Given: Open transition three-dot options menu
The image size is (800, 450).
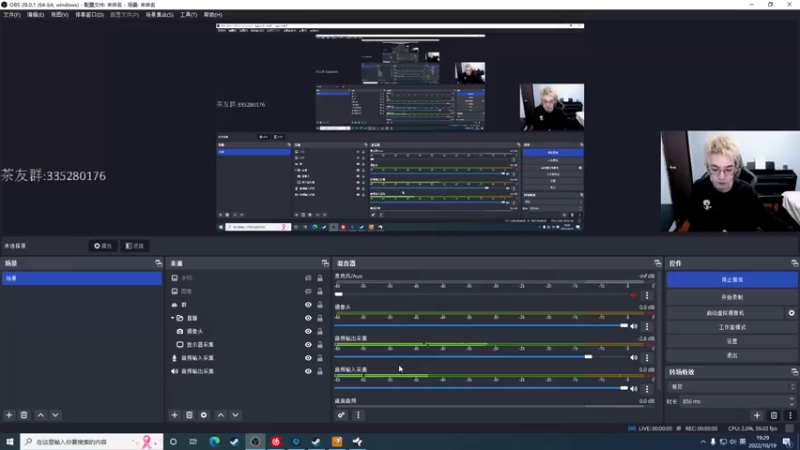Looking at the screenshot, I should [790, 415].
